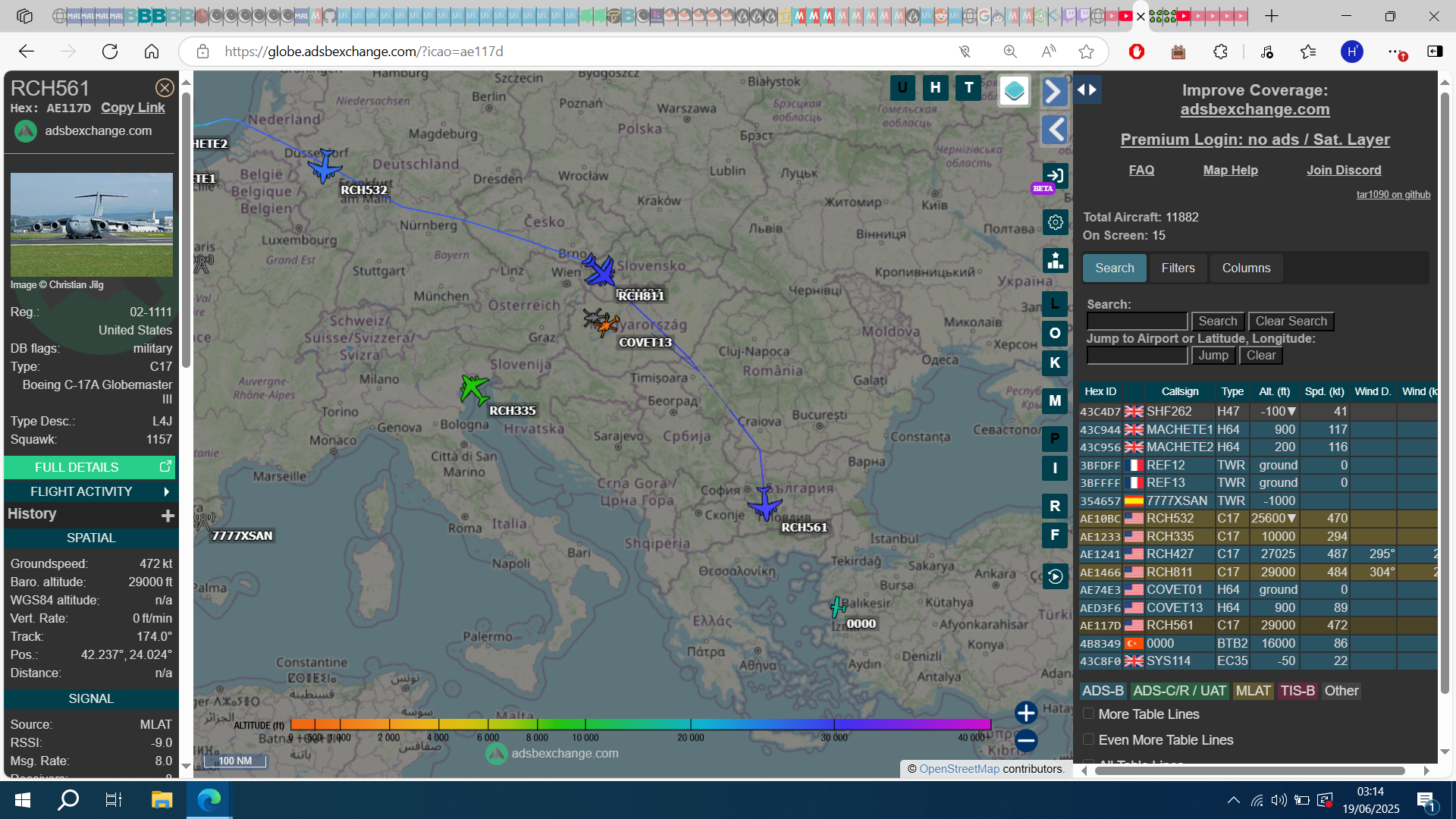Image resolution: width=1456 pixels, height=819 pixels.
Task: Sort table by Hex ID column header
Action: point(1100,392)
